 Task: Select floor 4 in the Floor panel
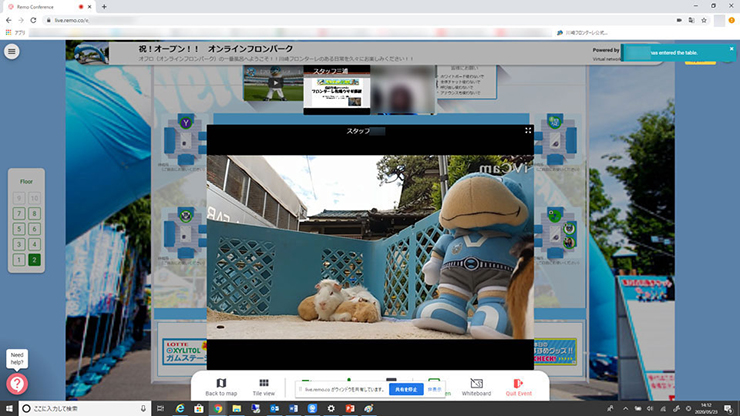coord(34,244)
